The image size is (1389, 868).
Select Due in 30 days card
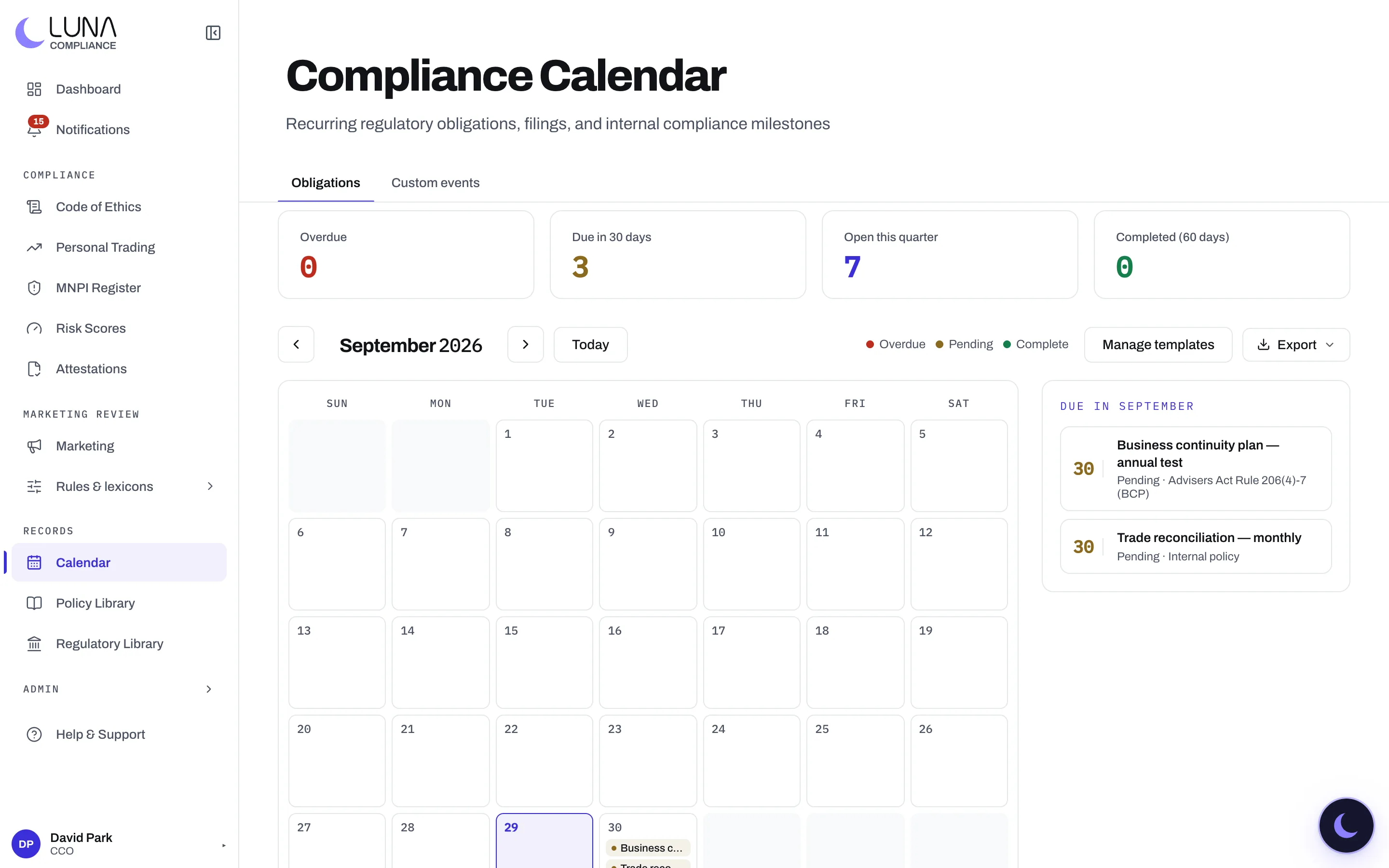[x=678, y=254]
